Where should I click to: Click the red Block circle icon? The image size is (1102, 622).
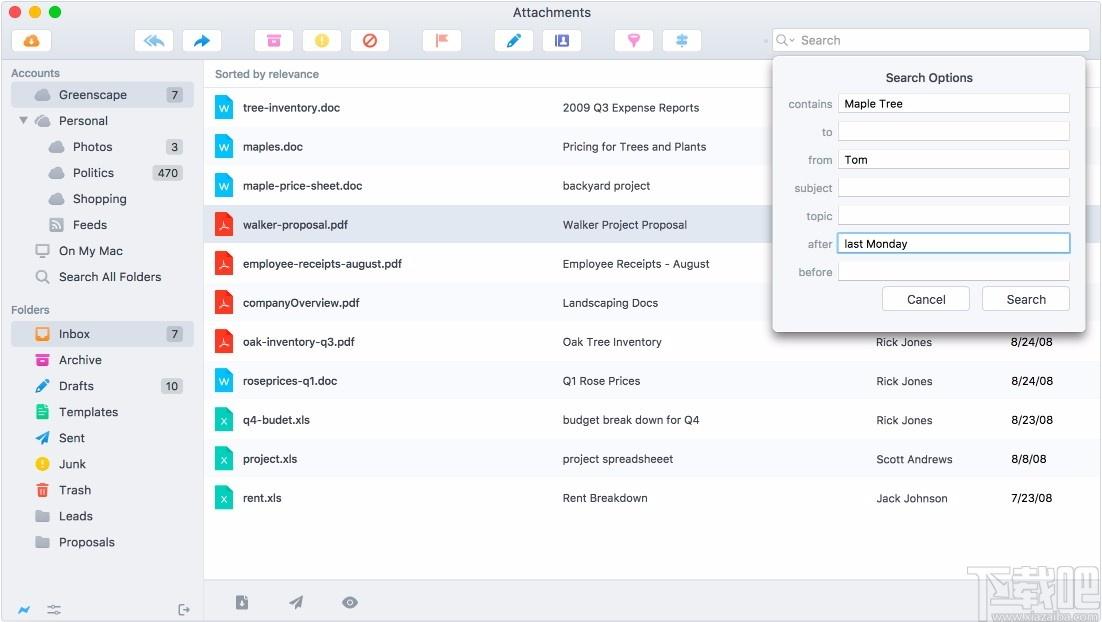point(370,41)
